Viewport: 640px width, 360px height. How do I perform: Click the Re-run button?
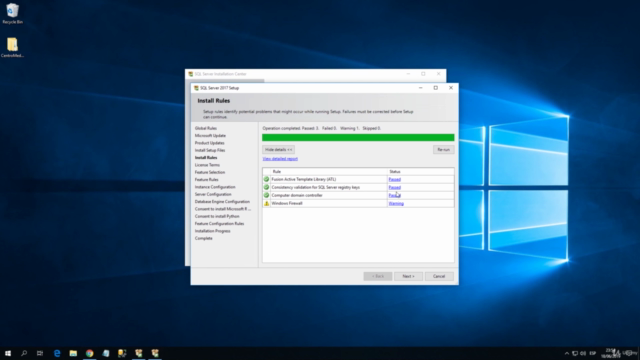pyautogui.click(x=443, y=149)
